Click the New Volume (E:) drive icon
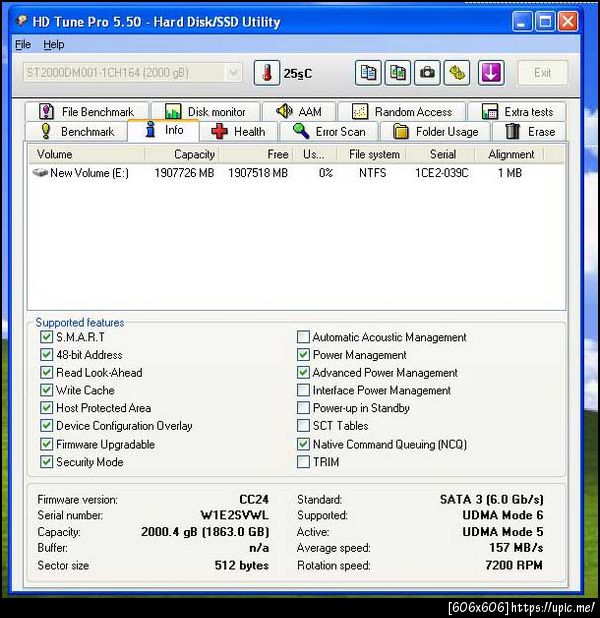This screenshot has width=600, height=618. pos(40,173)
